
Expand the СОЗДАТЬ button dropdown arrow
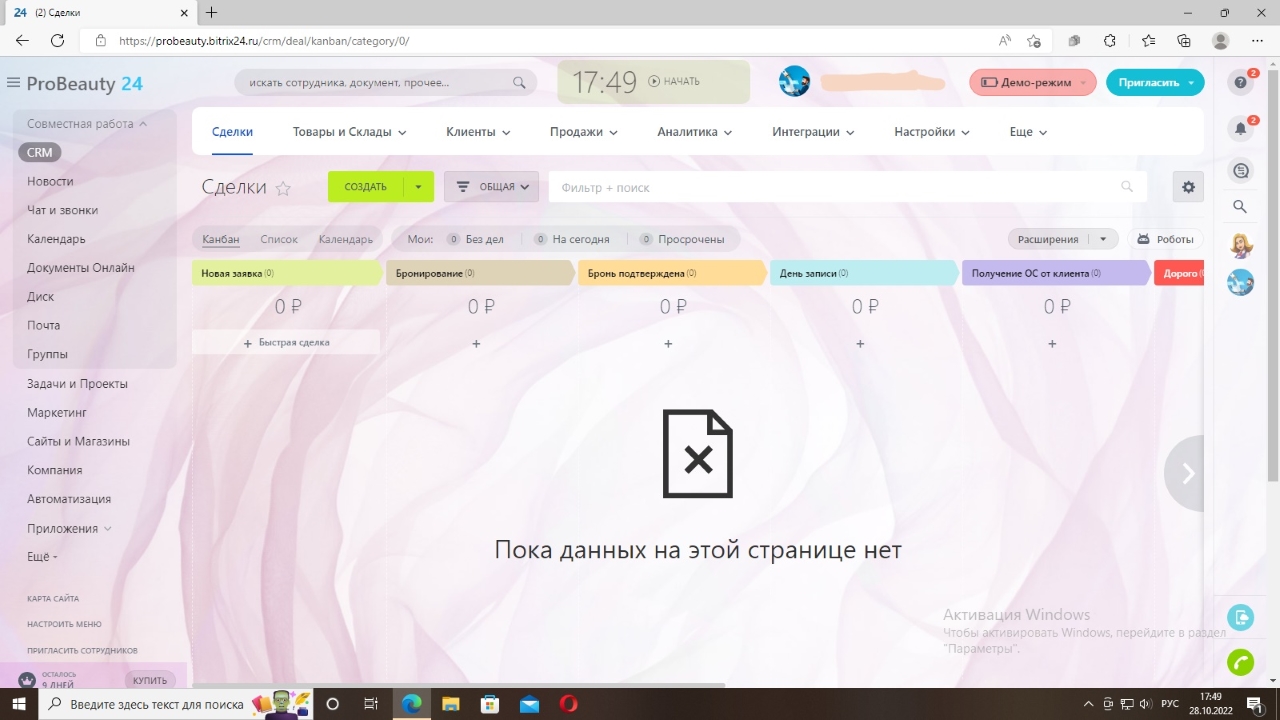[x=419, y=187]
